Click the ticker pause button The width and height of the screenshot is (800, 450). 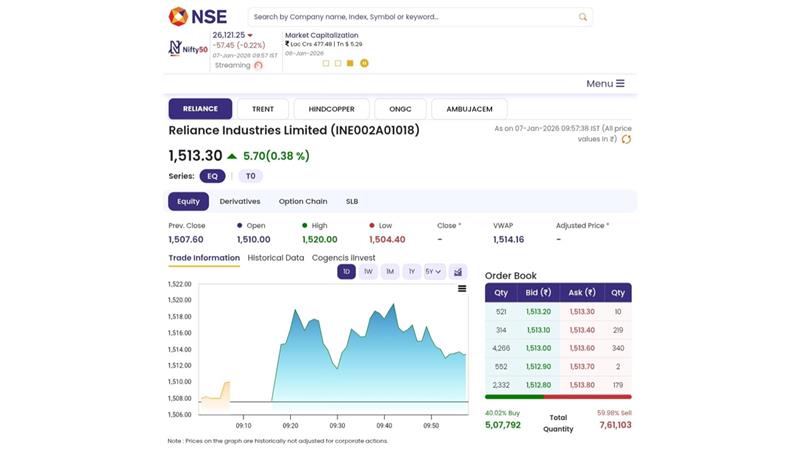pyautogui.click(x=364, y=63)
